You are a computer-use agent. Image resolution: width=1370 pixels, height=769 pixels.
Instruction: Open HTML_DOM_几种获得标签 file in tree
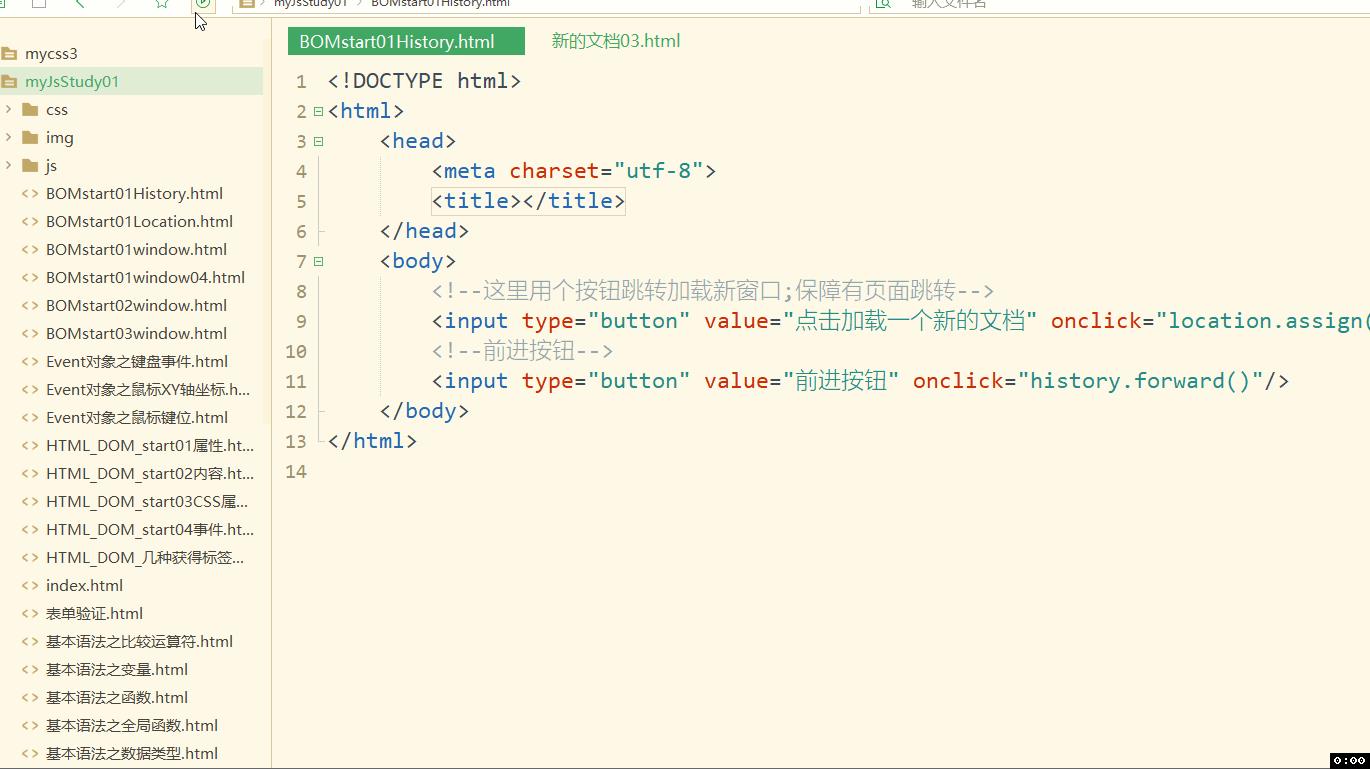(x=145, y=558)
